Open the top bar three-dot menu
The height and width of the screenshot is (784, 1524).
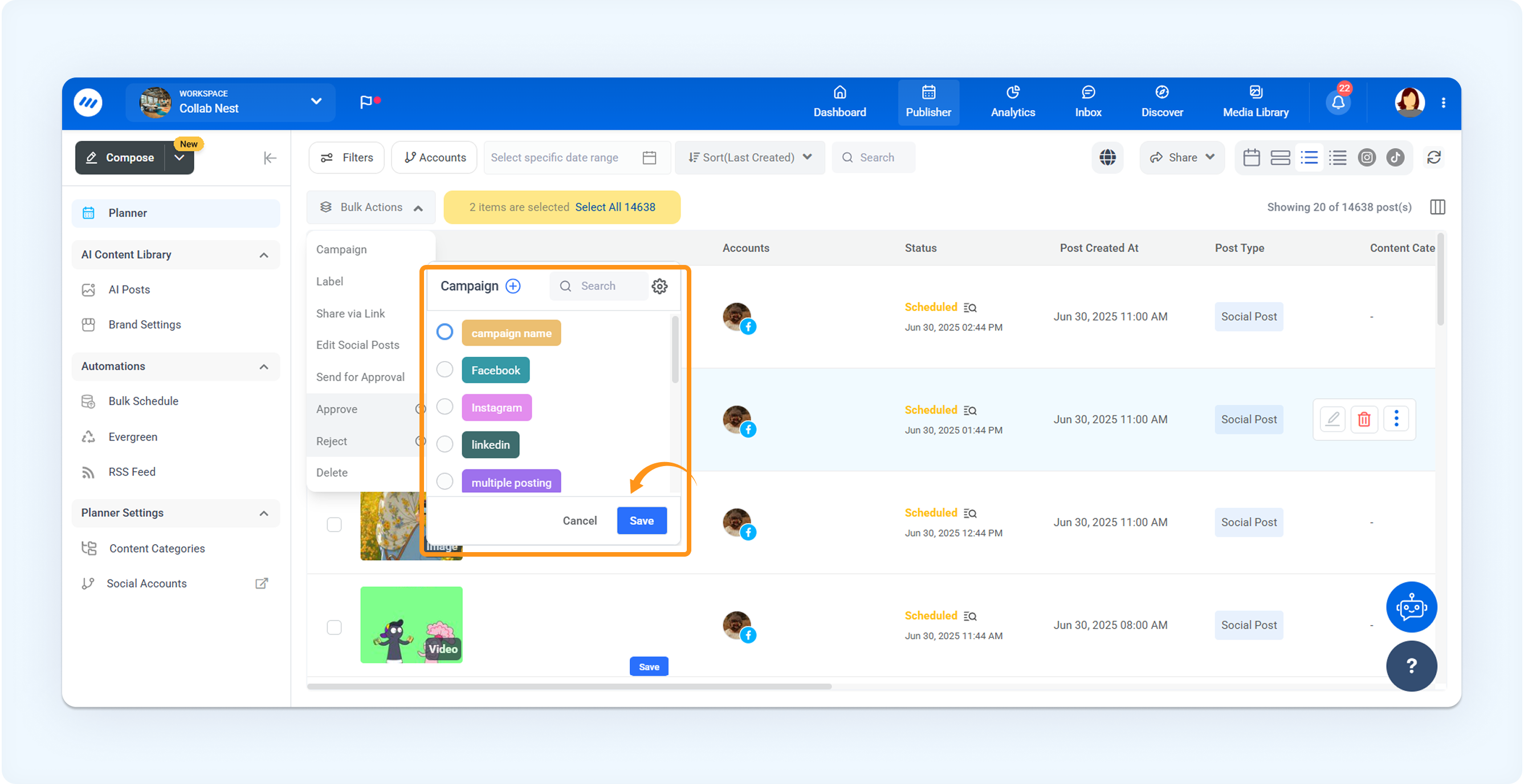1444,103
